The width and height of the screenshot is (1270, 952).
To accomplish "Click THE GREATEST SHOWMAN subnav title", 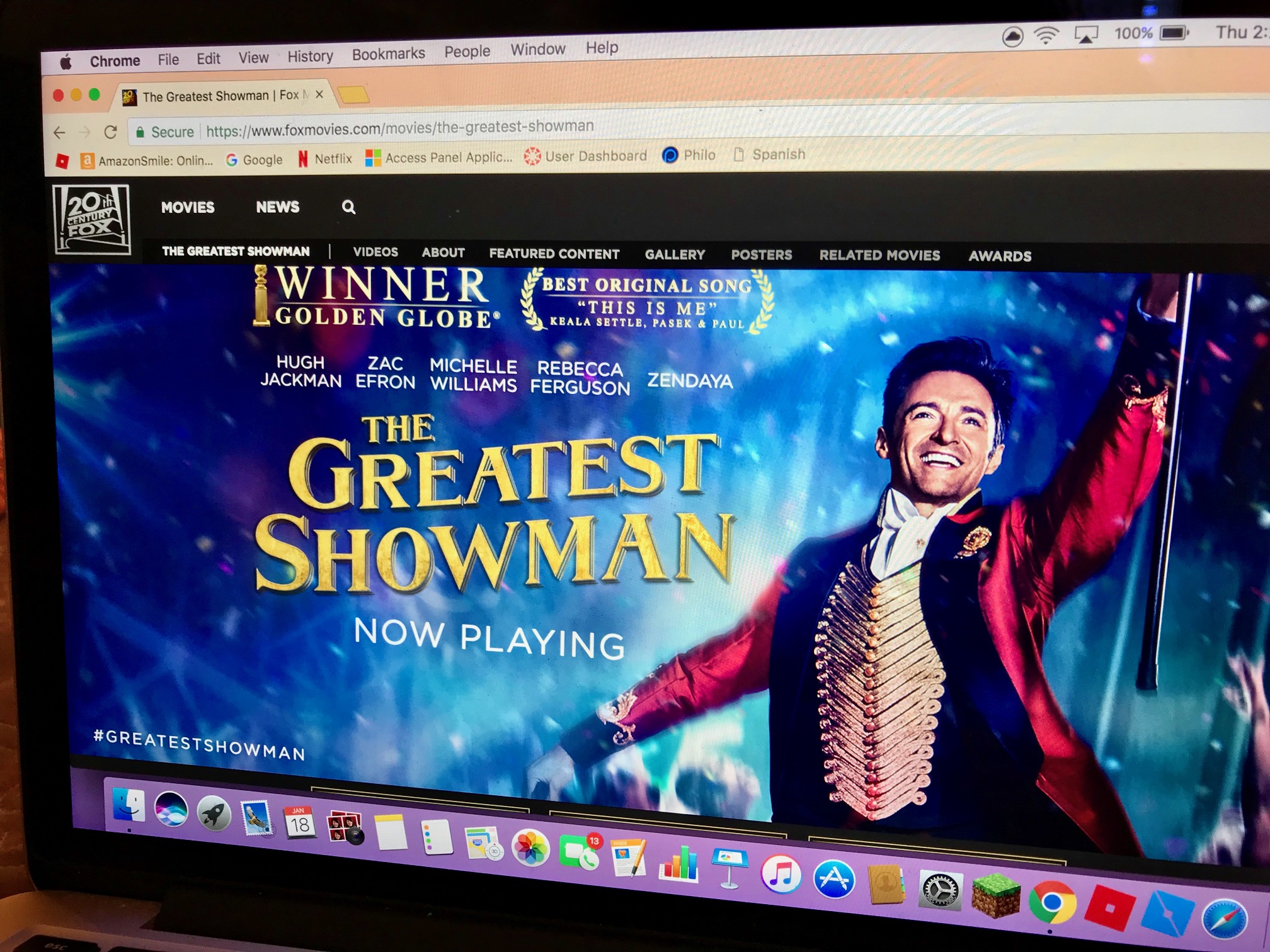I will (x=236, y=251).
